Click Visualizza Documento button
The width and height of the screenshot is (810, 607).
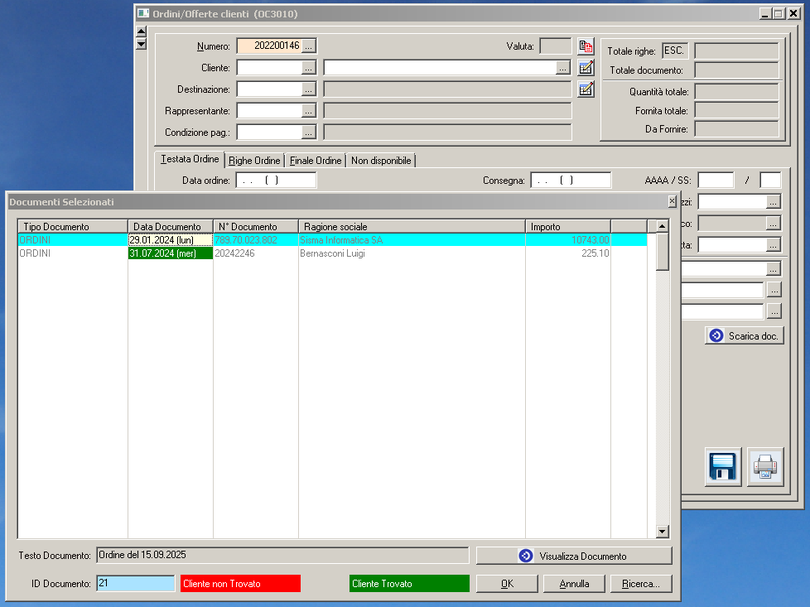tap(573, 556)
